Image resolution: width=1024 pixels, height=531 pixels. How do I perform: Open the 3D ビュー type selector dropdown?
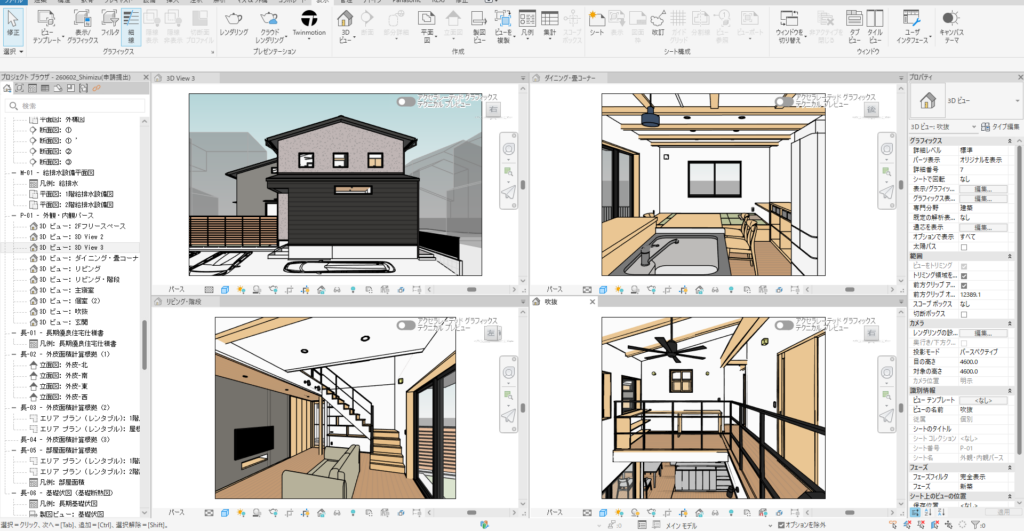[966, 101]
